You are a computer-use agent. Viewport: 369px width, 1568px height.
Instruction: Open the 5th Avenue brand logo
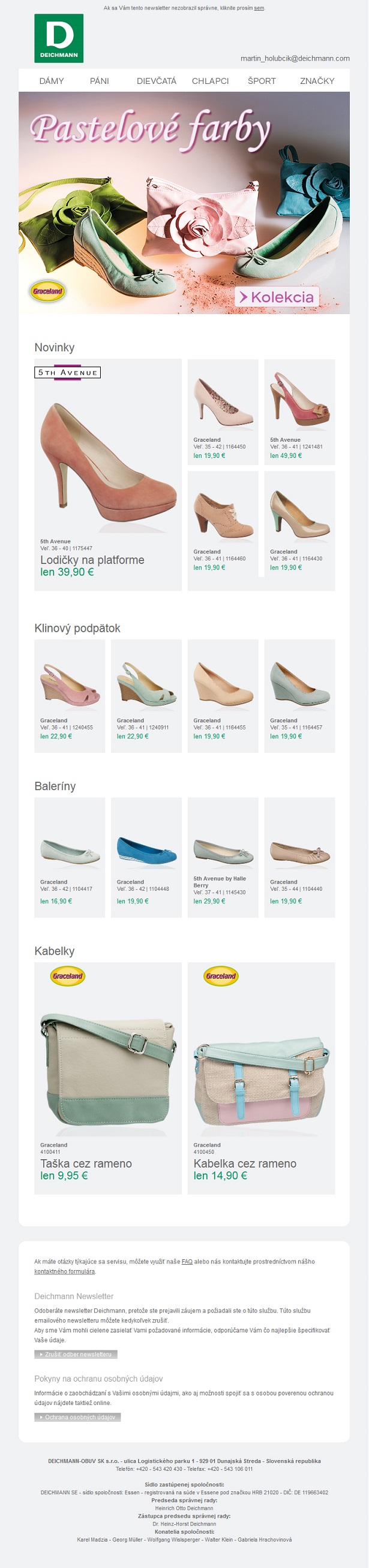(x=68, y=372)
